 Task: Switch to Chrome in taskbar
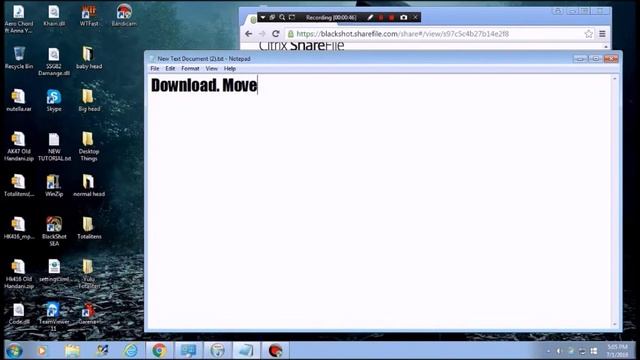[160, 351]
